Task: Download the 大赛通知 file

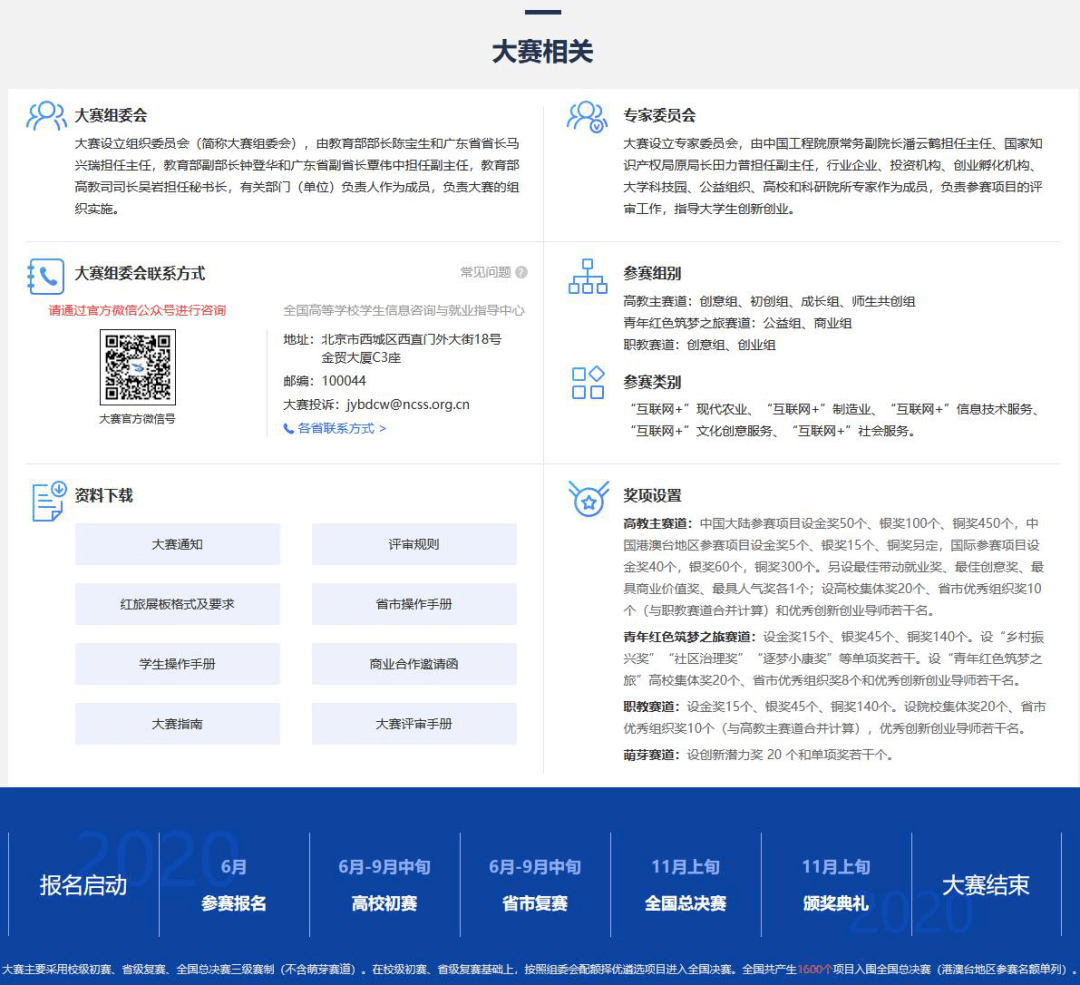Action: pos(177,544)
